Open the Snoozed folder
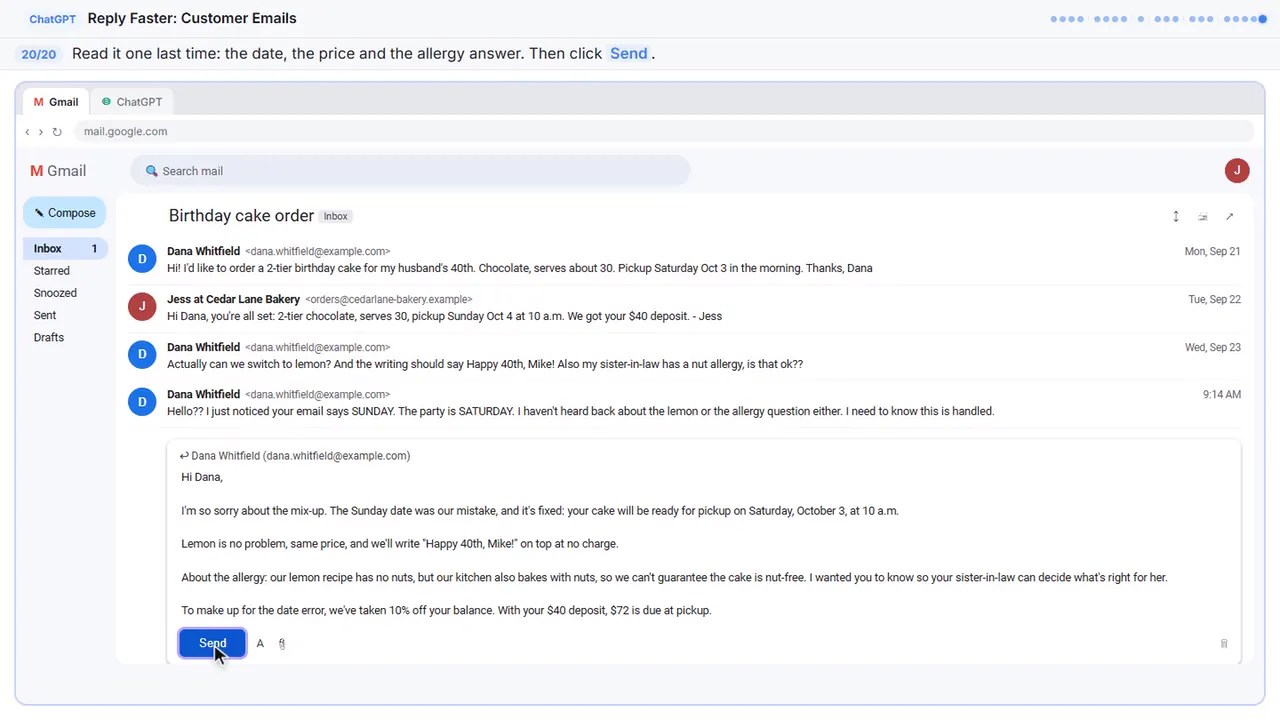1280x720 pixels. pyautogui.click(x=55, y=293)
